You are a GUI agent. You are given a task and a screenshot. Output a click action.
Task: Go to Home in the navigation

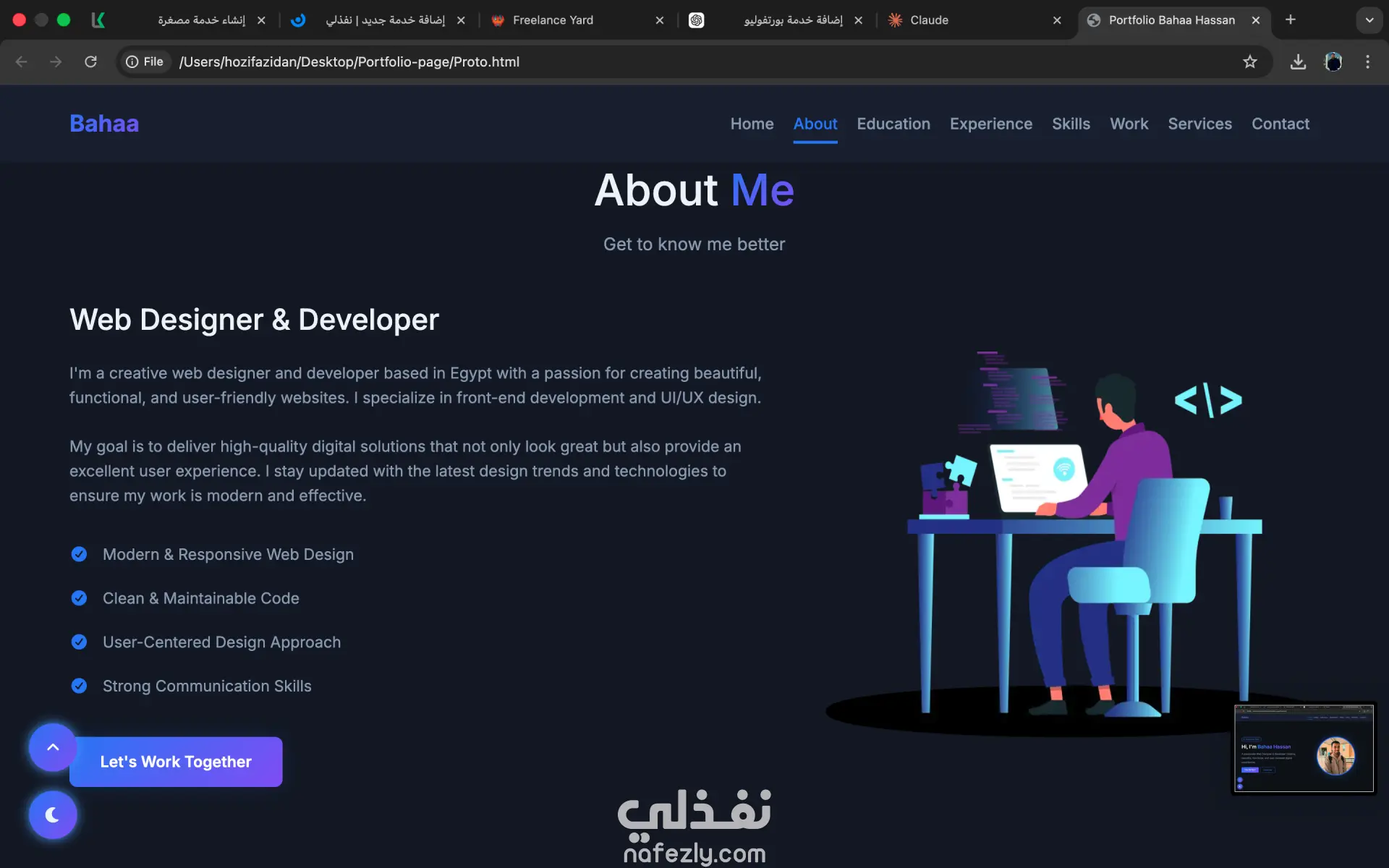click(752, 124)
